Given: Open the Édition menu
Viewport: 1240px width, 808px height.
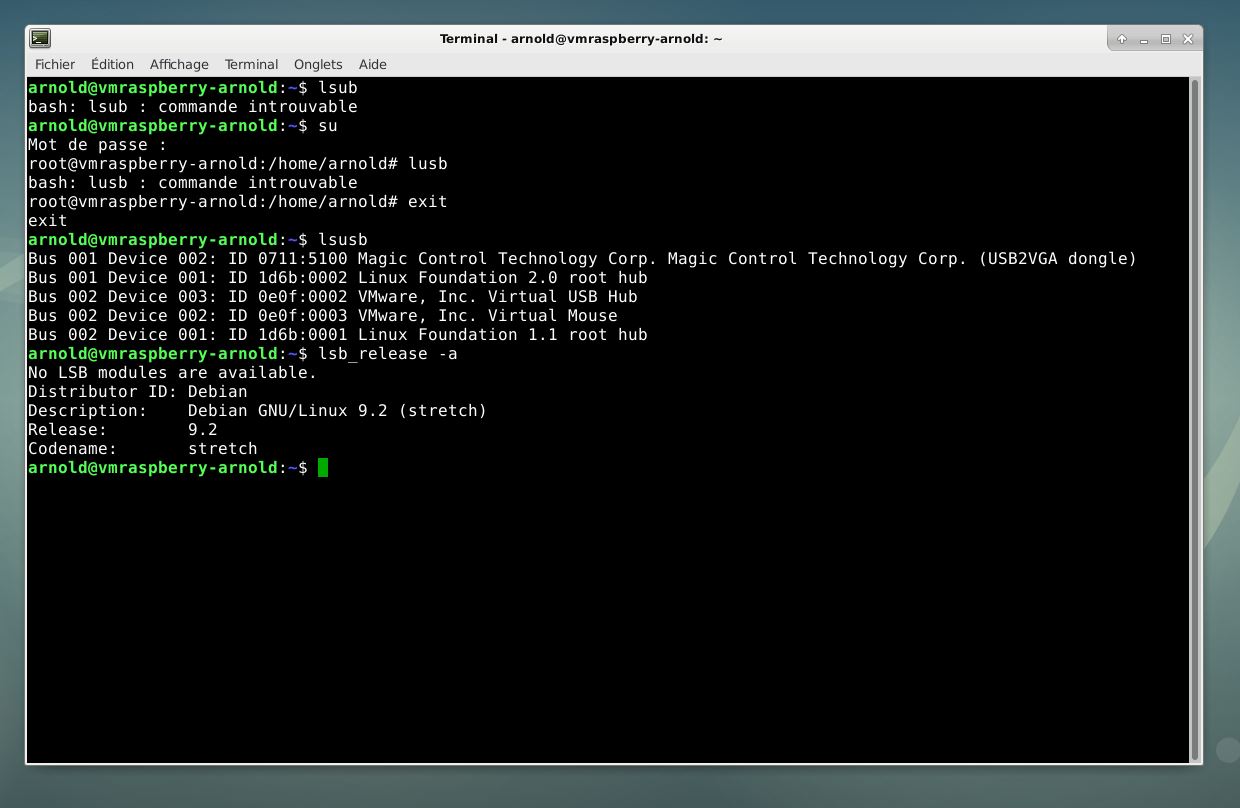Looking at the screenshot, I should 112,64.
